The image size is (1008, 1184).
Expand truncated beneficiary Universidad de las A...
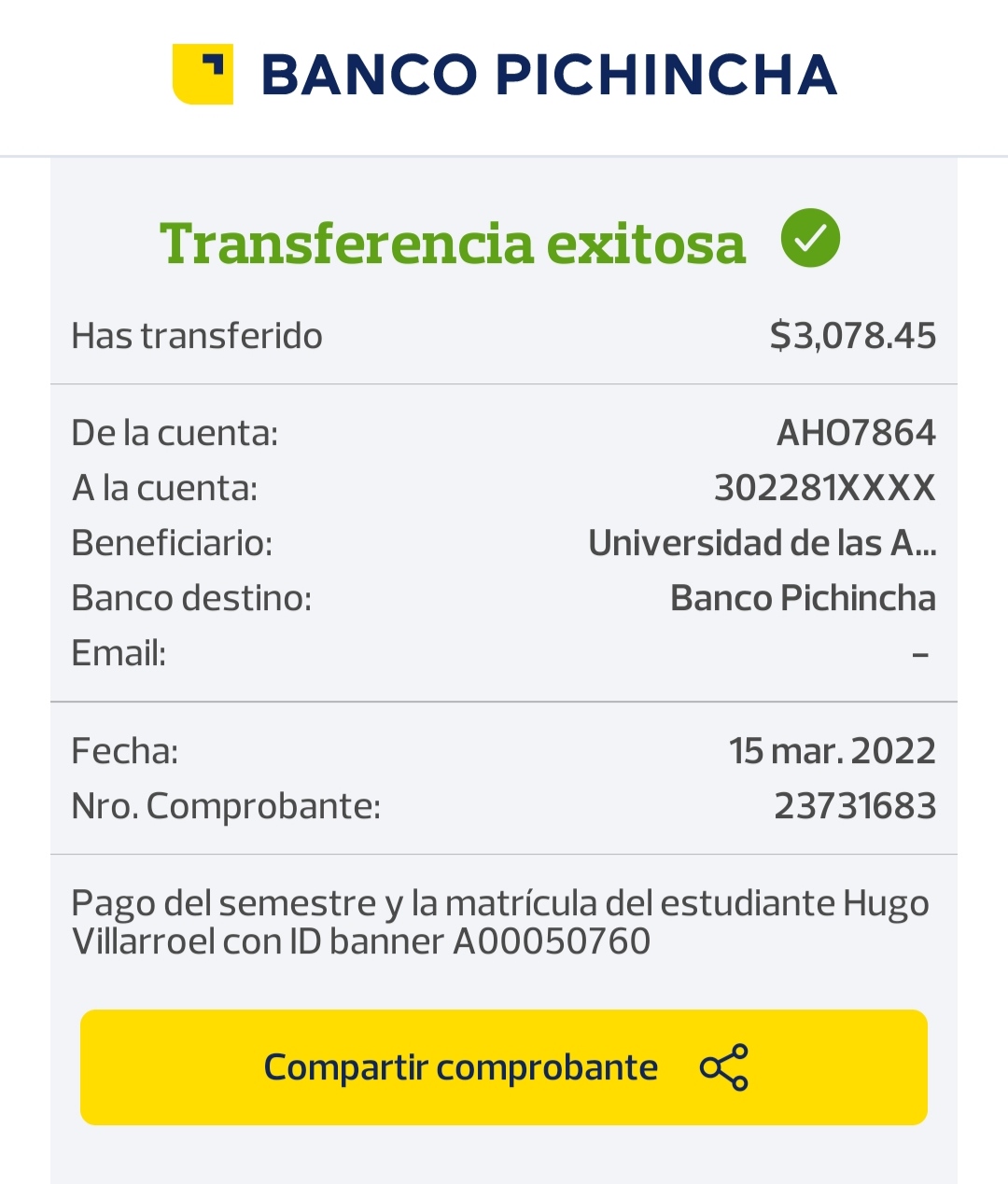(x=762, y=543)
